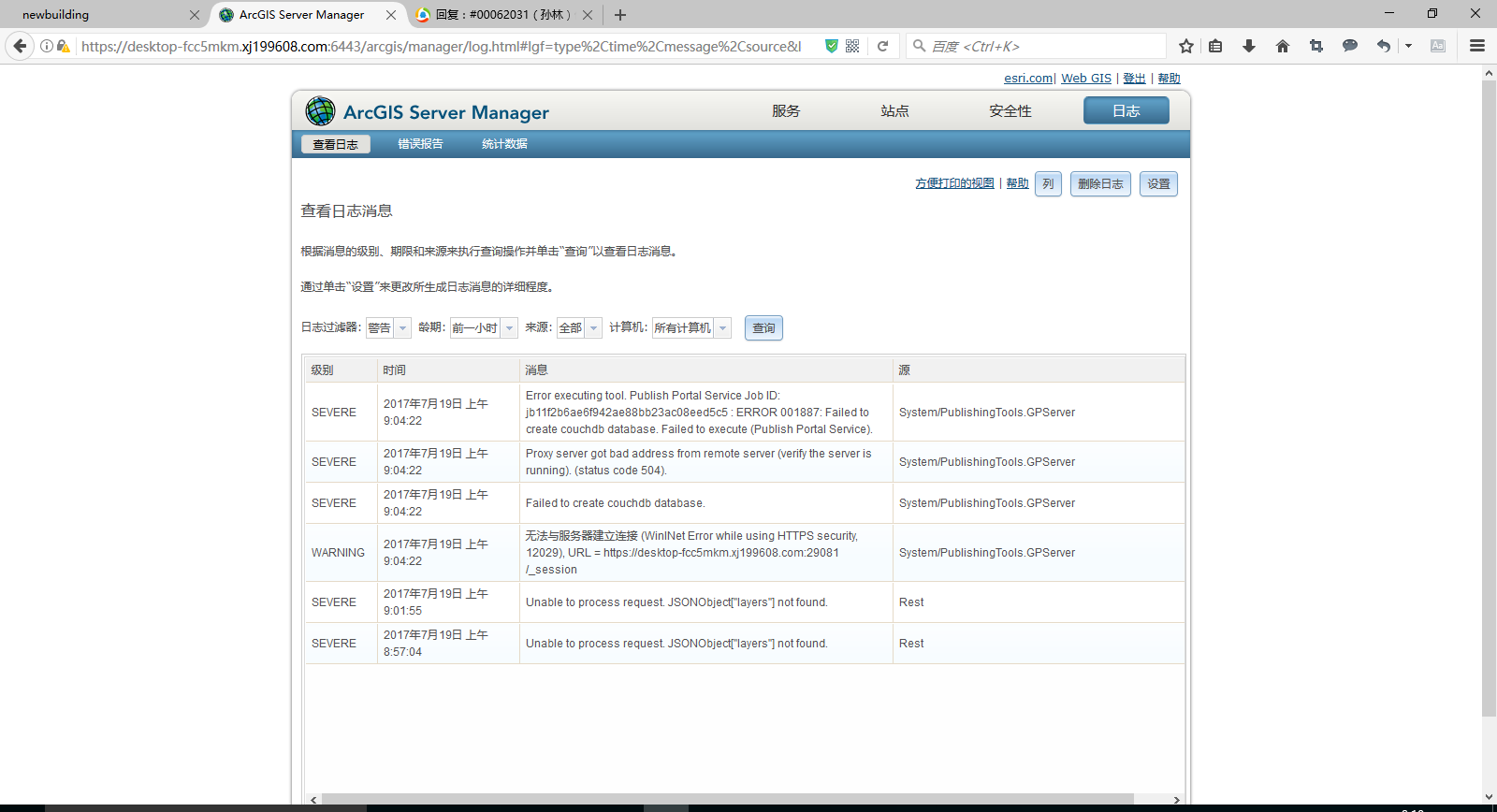The width and height of the screenshot is (1497, 812).
Task: Close the newbuilding tab
Action: pos(195,15)
